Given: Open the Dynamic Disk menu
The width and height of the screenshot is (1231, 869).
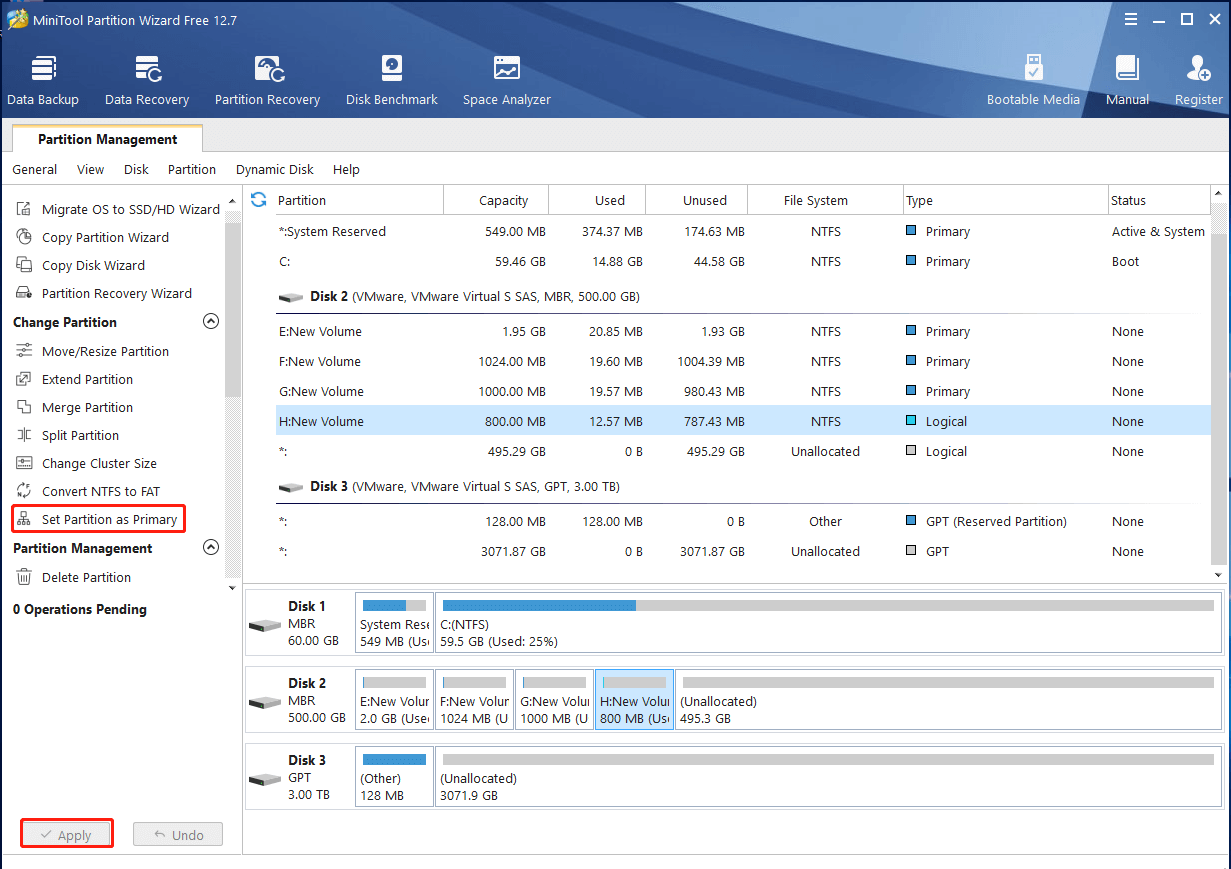Looking at the screenshot, I should click(x=275, y=169).
